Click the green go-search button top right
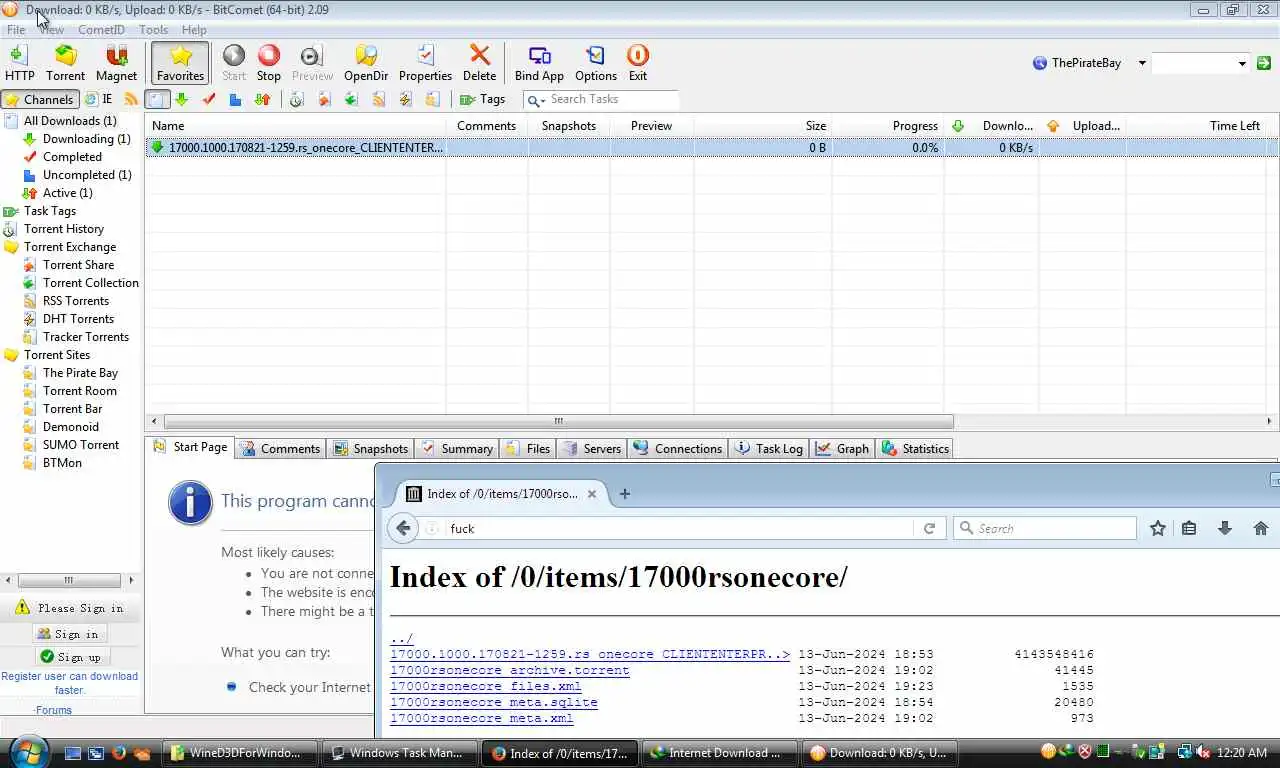1280x768 pixels. tap(1264, 63)
